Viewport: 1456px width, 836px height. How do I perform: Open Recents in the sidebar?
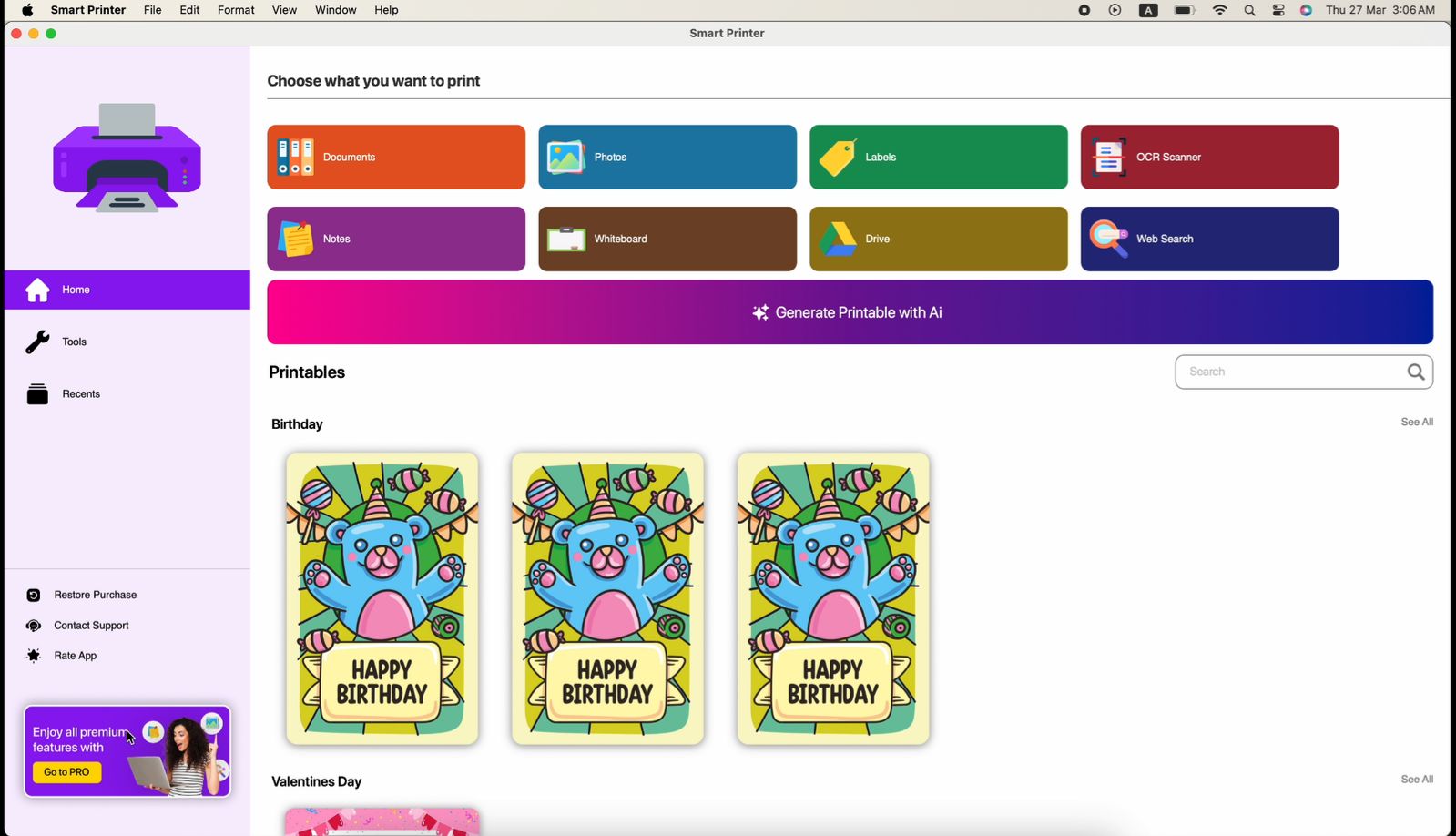(81, 394)
